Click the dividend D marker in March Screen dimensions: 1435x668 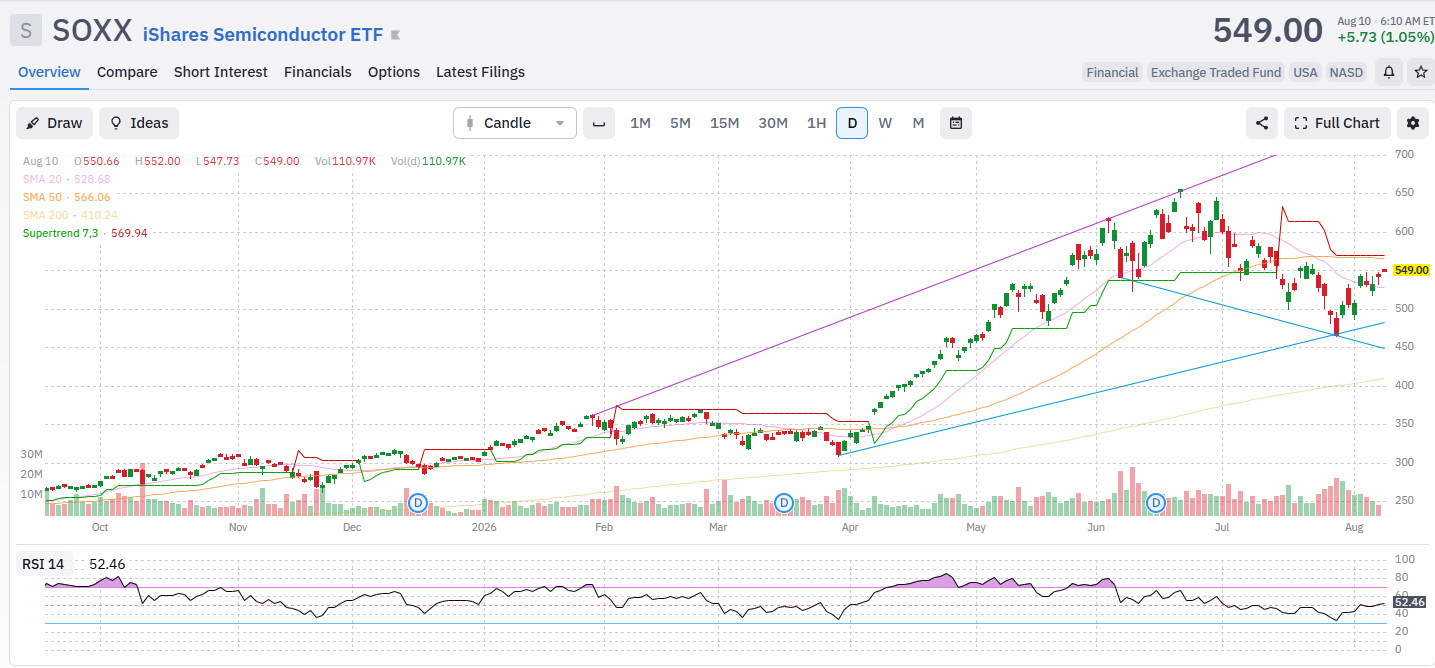(784, 502)
